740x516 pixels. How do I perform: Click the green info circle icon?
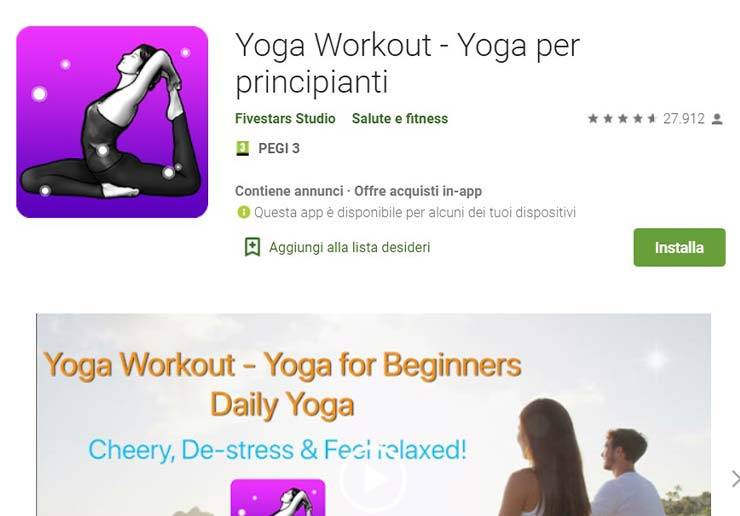[x=244, y=212]
